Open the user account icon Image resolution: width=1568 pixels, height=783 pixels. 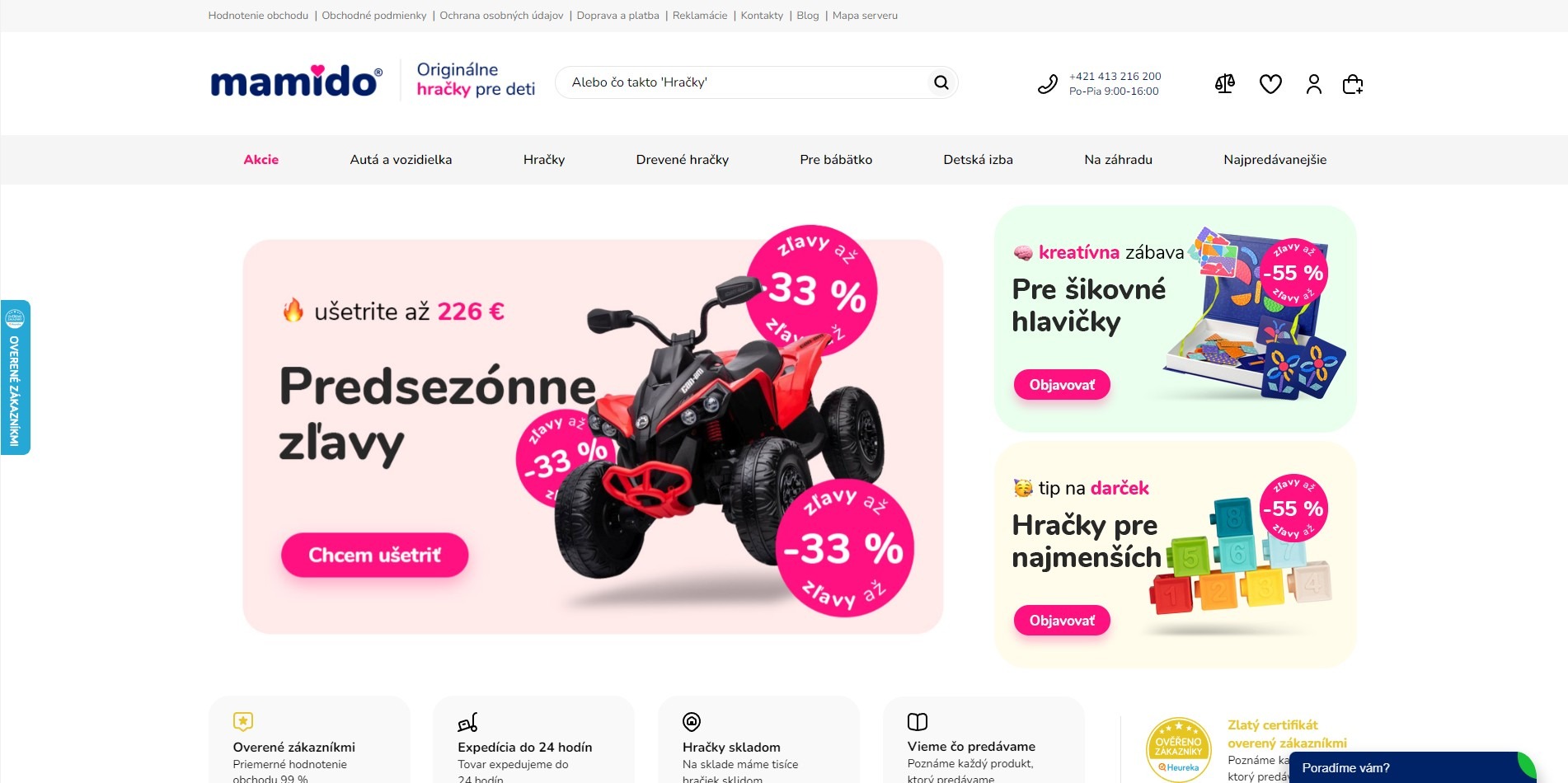tap(1314, 83)
